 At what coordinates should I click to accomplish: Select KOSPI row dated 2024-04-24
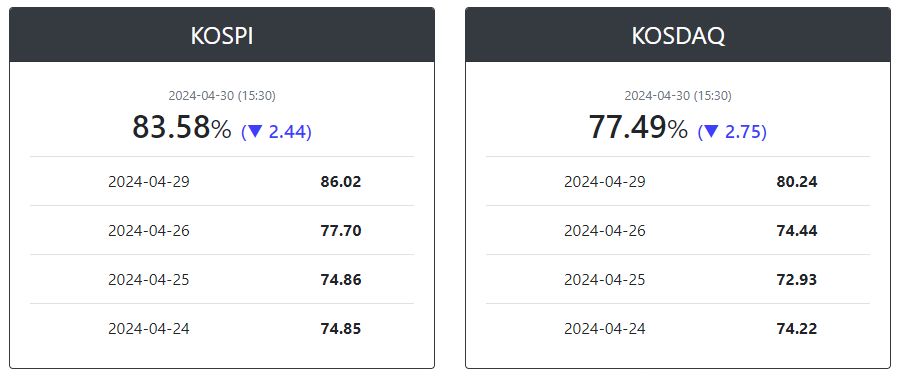(222, 329)
